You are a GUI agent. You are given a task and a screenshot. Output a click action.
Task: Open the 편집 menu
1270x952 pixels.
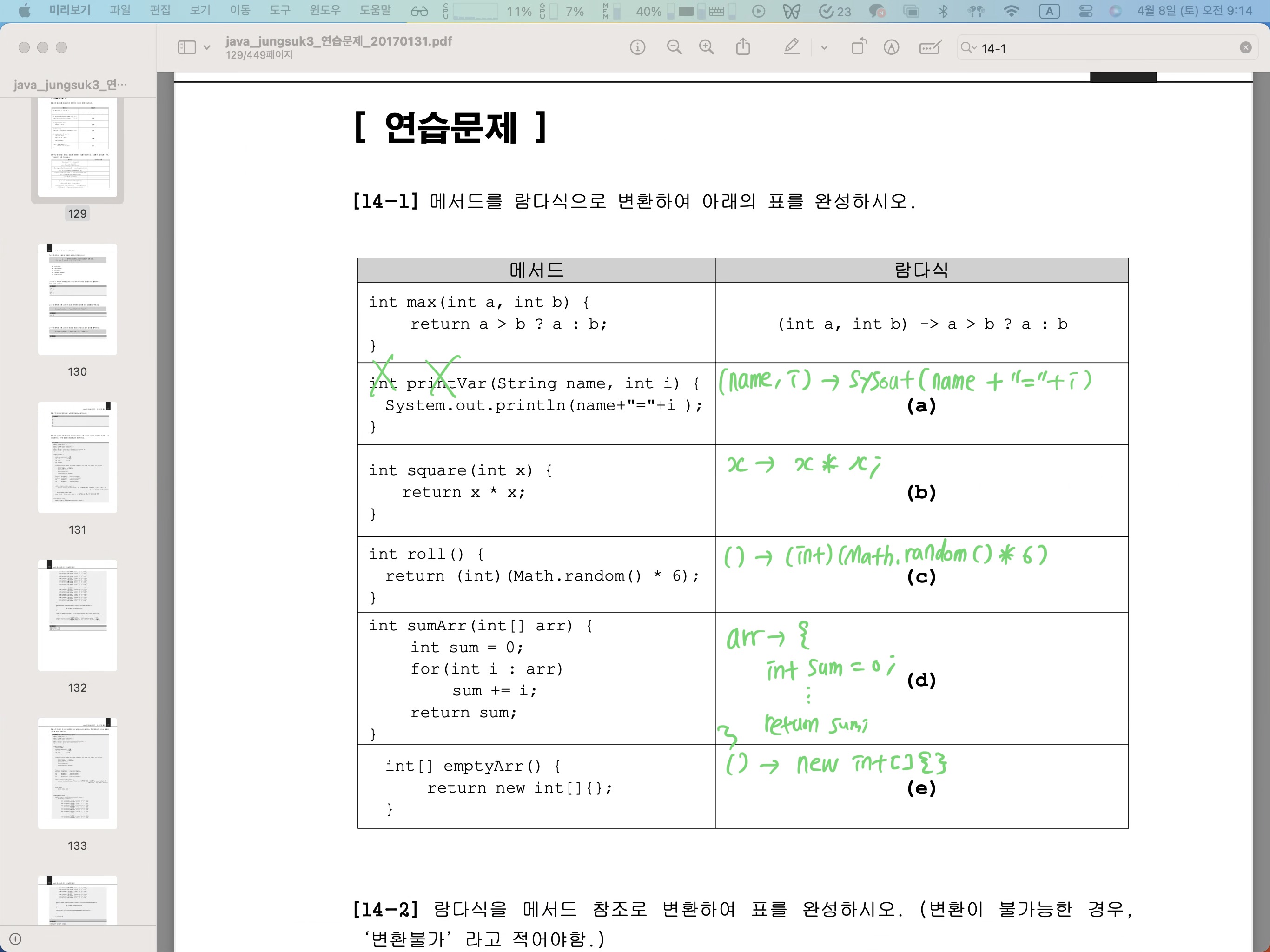(x=160, y=10)
